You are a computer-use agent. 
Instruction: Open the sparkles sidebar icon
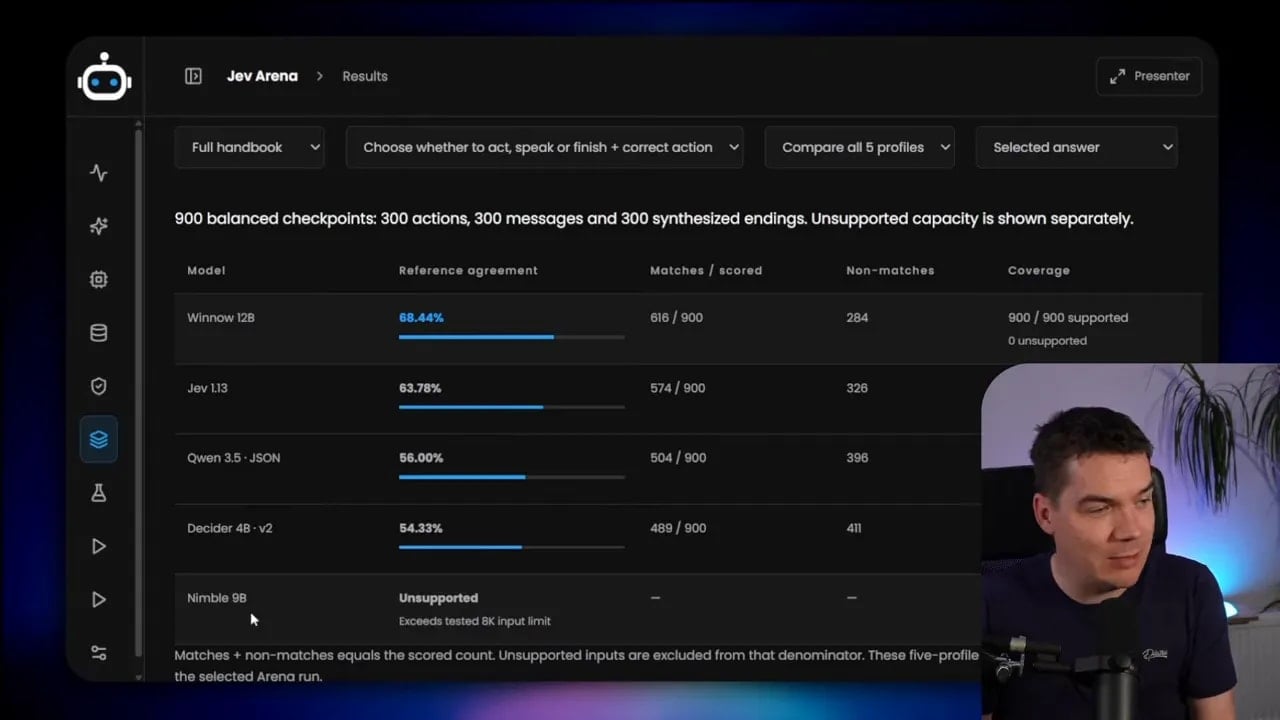click(x=98, y=226)
